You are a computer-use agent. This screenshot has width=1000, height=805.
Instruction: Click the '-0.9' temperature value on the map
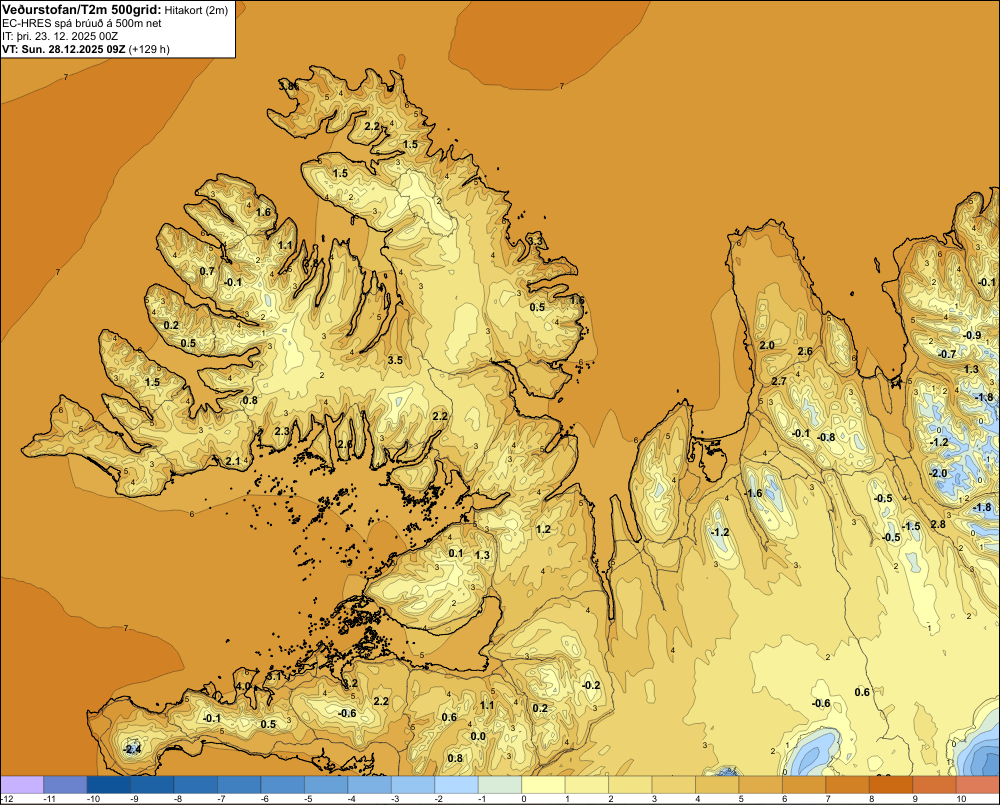tap(972, 336)
